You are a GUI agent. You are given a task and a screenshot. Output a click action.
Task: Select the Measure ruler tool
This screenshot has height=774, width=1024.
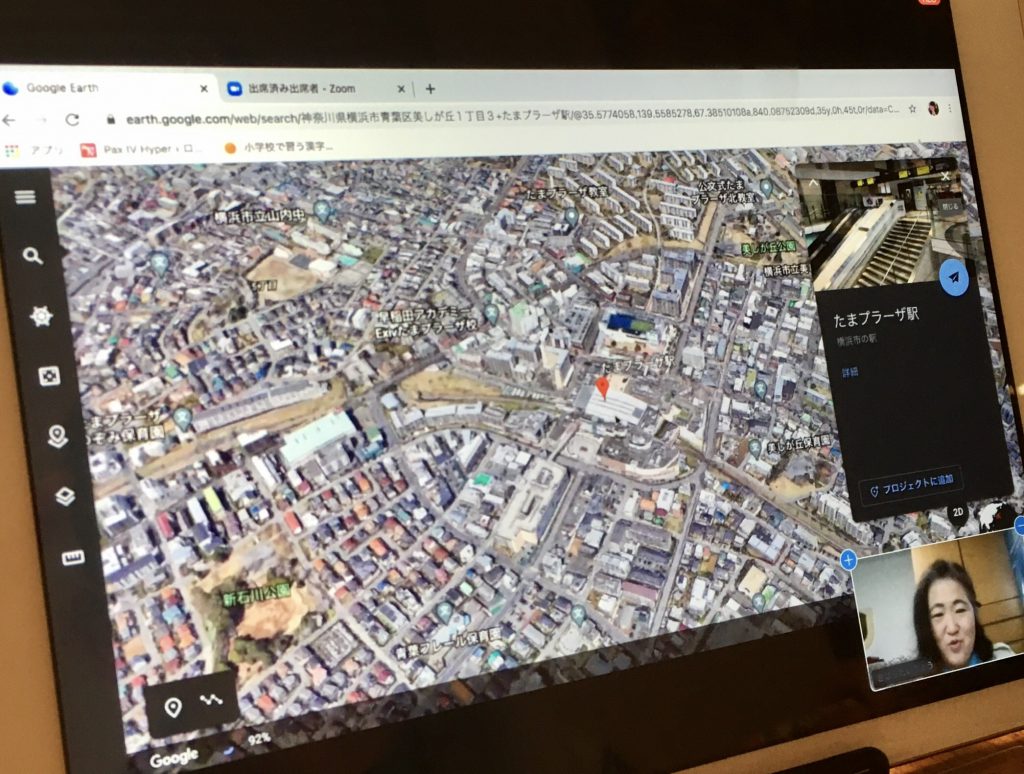[73, 557]
